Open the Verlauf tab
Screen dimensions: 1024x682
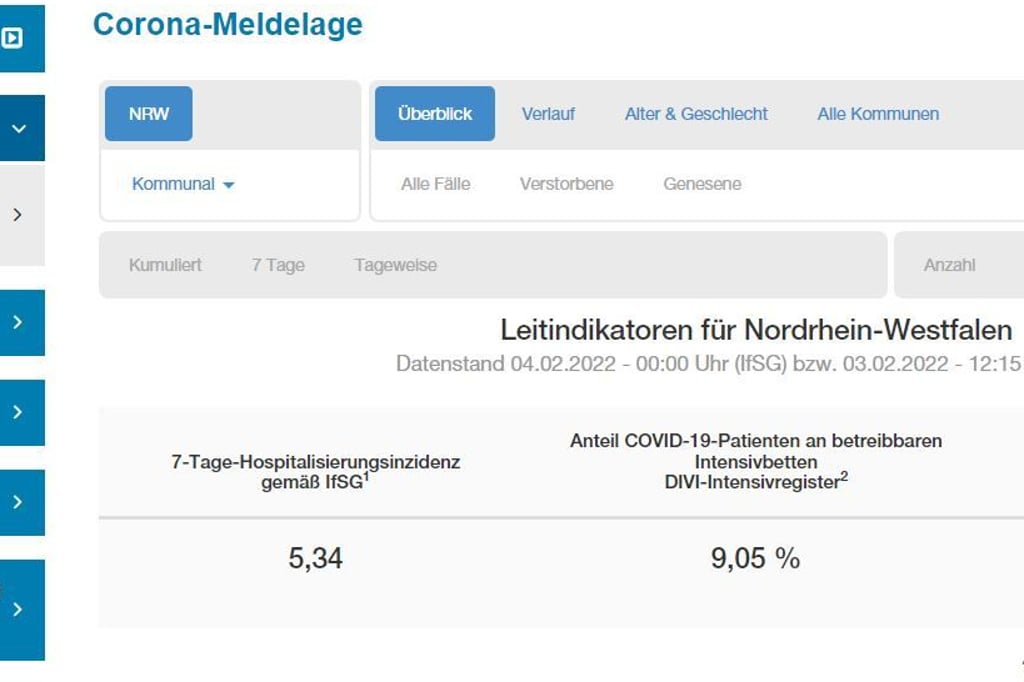pos(548,113)
